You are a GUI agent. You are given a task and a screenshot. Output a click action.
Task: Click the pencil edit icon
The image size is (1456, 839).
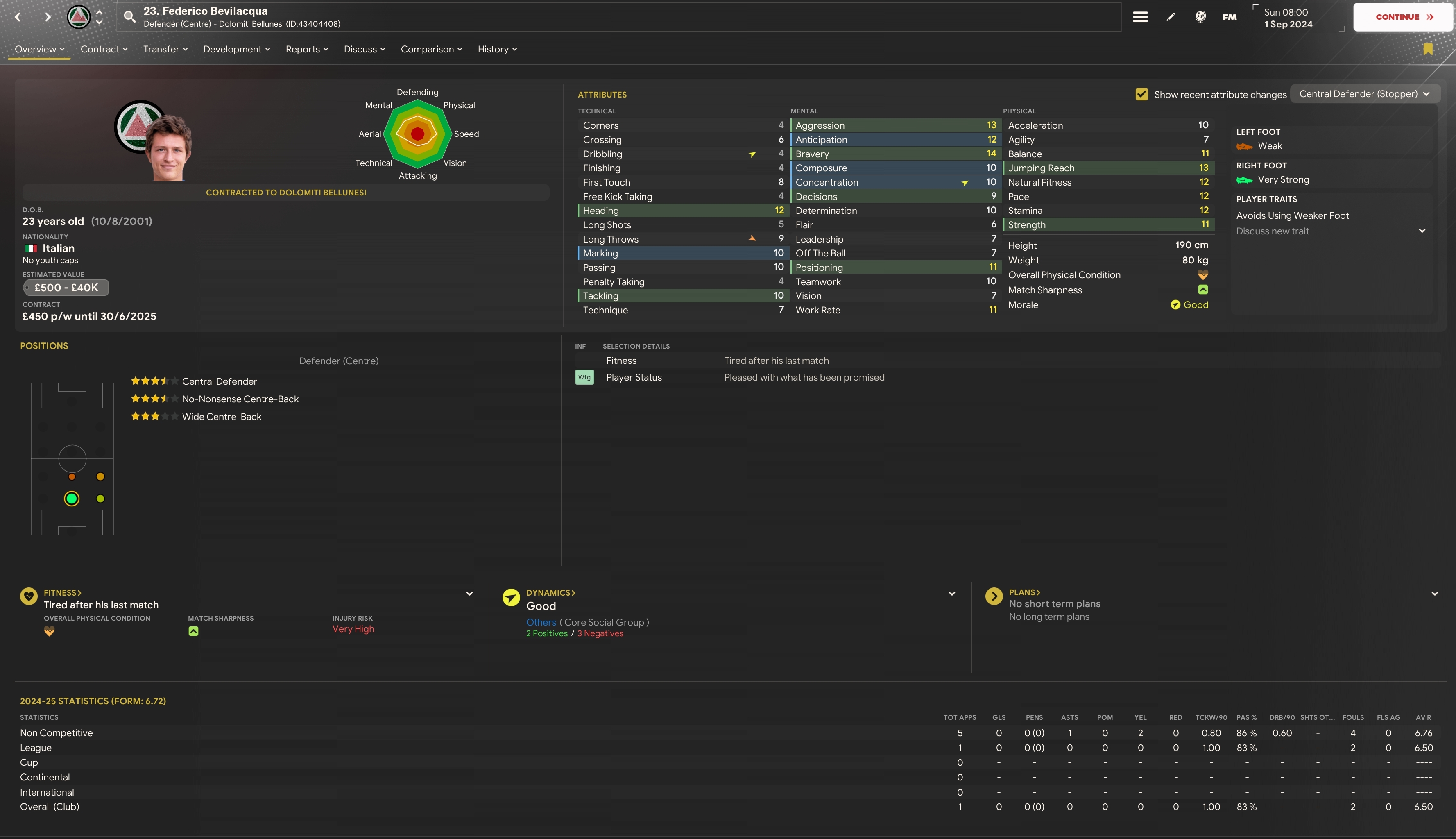point(1171,17)
